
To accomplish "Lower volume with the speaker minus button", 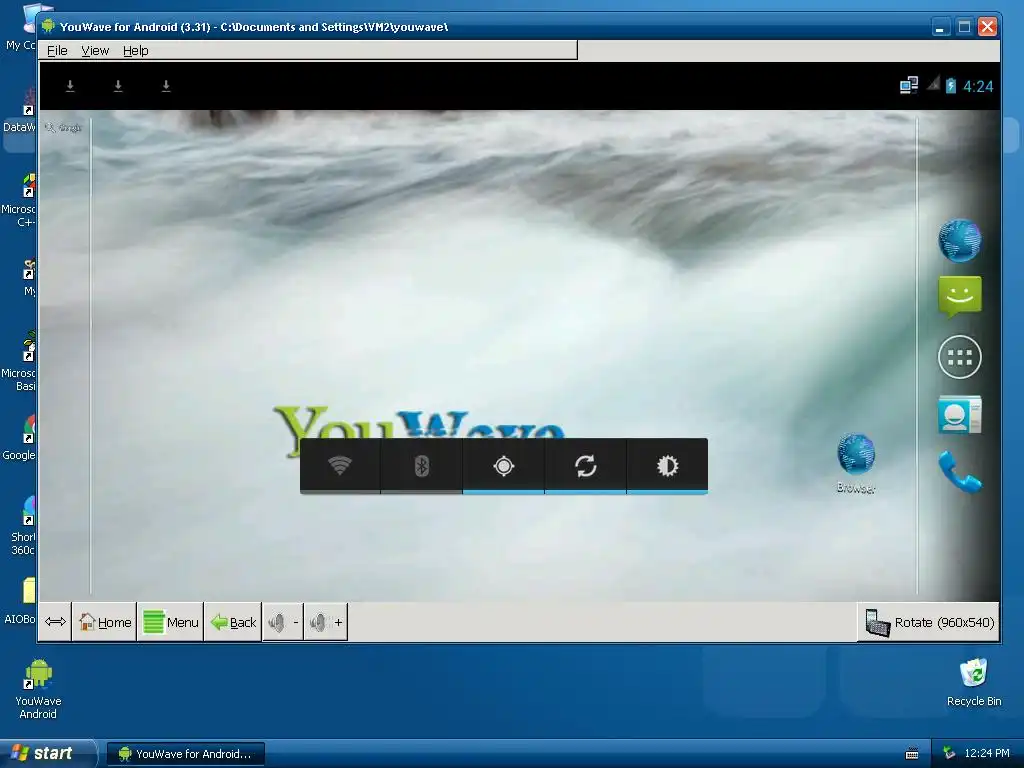I will 283,622.
